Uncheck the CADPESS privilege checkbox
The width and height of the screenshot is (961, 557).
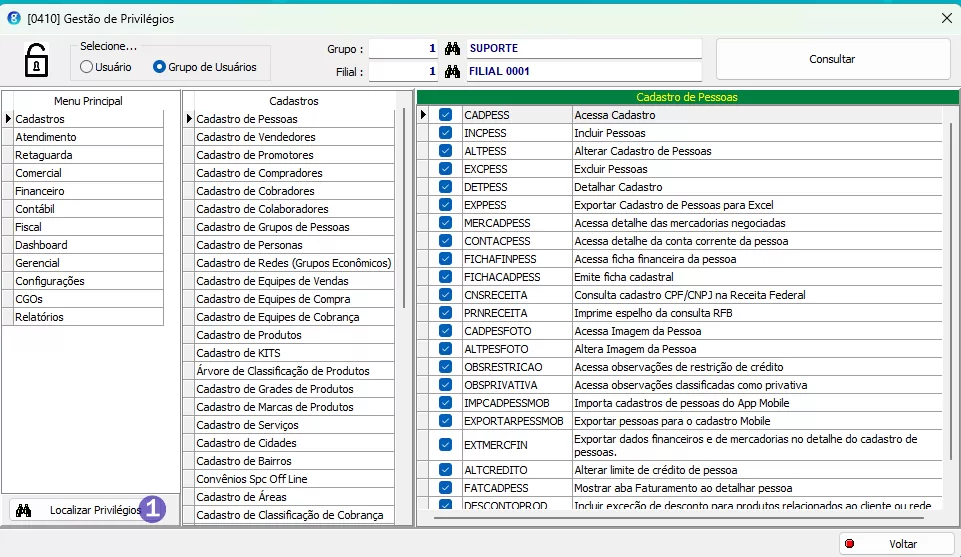point(446,115)
